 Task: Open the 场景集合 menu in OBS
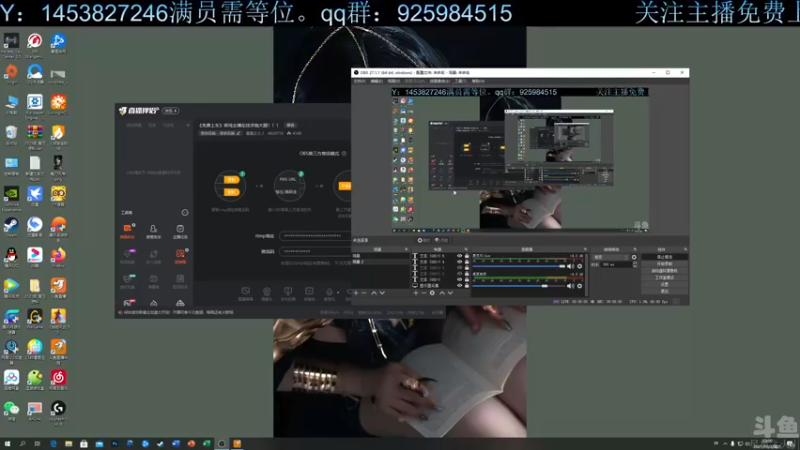(439, 81)
